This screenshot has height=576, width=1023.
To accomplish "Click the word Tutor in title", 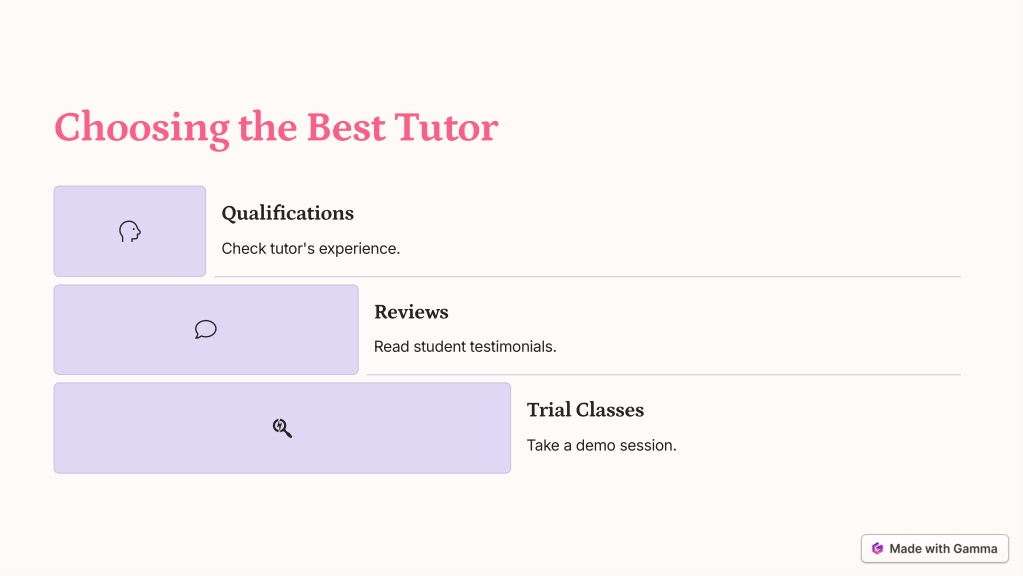I will 446,127.
